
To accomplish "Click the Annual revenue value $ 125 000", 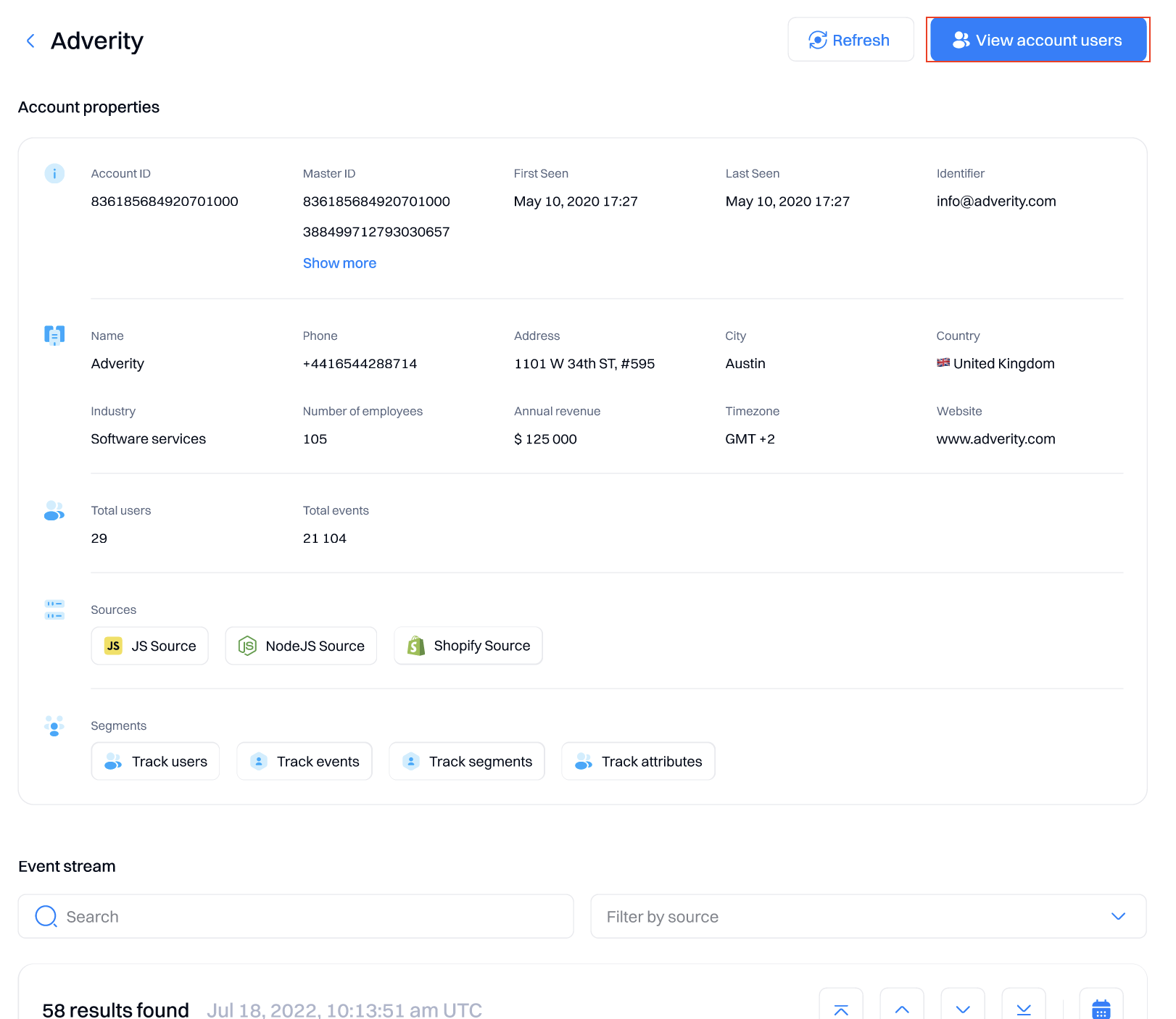I will click(x=545, y=439).
